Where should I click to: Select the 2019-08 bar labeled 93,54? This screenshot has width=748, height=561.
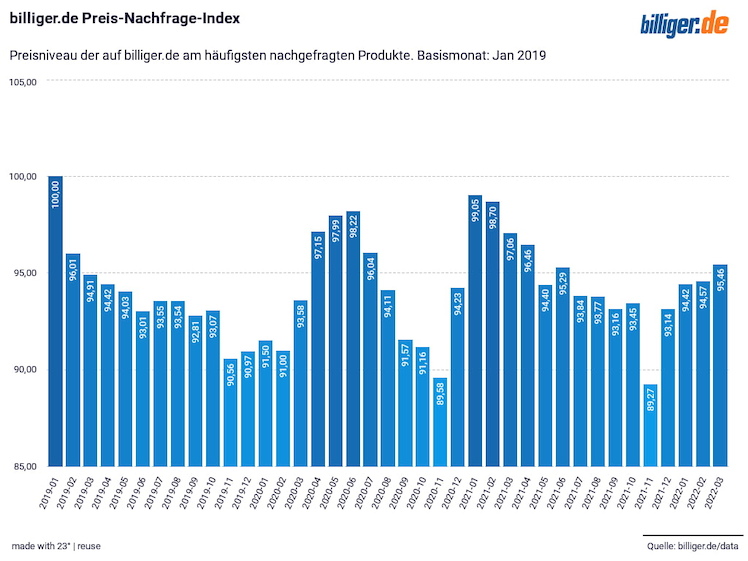click(x=178, y=384)
